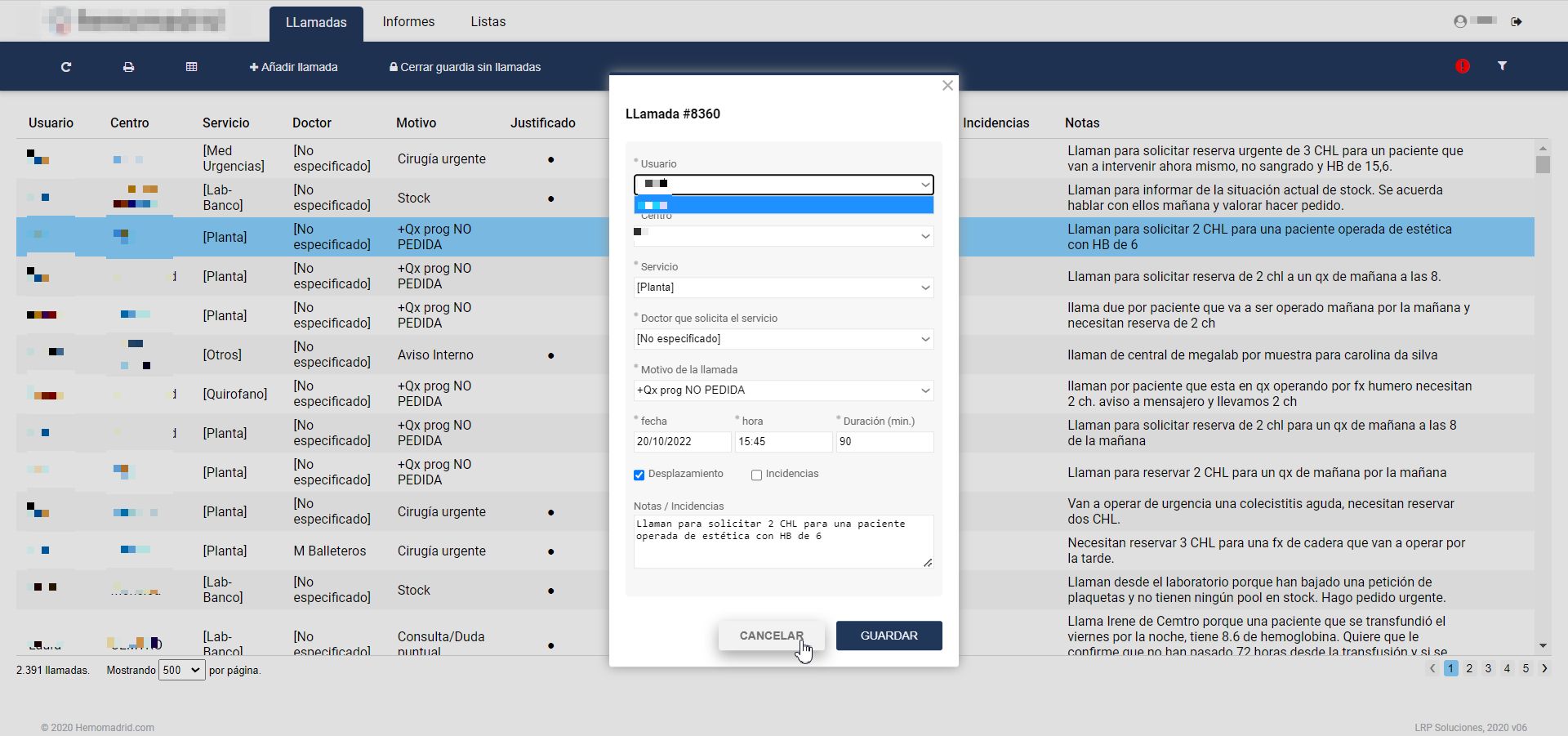Expand the Servicio dropdown

coord(783,288)
